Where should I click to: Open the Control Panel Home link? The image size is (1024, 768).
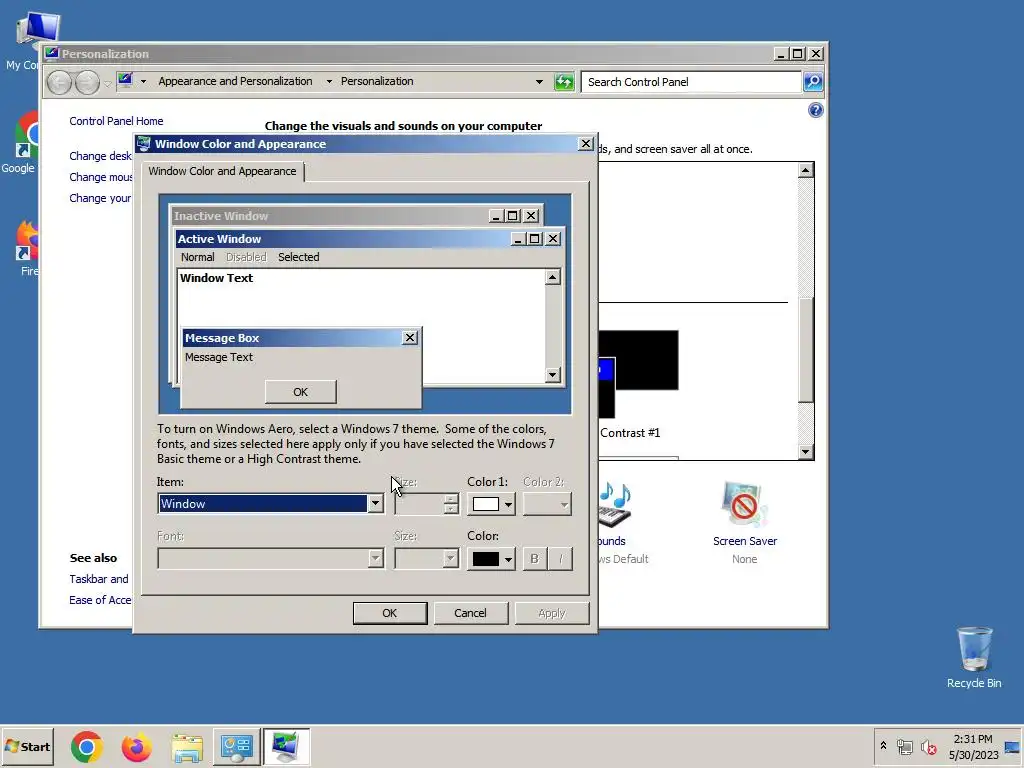[116, 121]
